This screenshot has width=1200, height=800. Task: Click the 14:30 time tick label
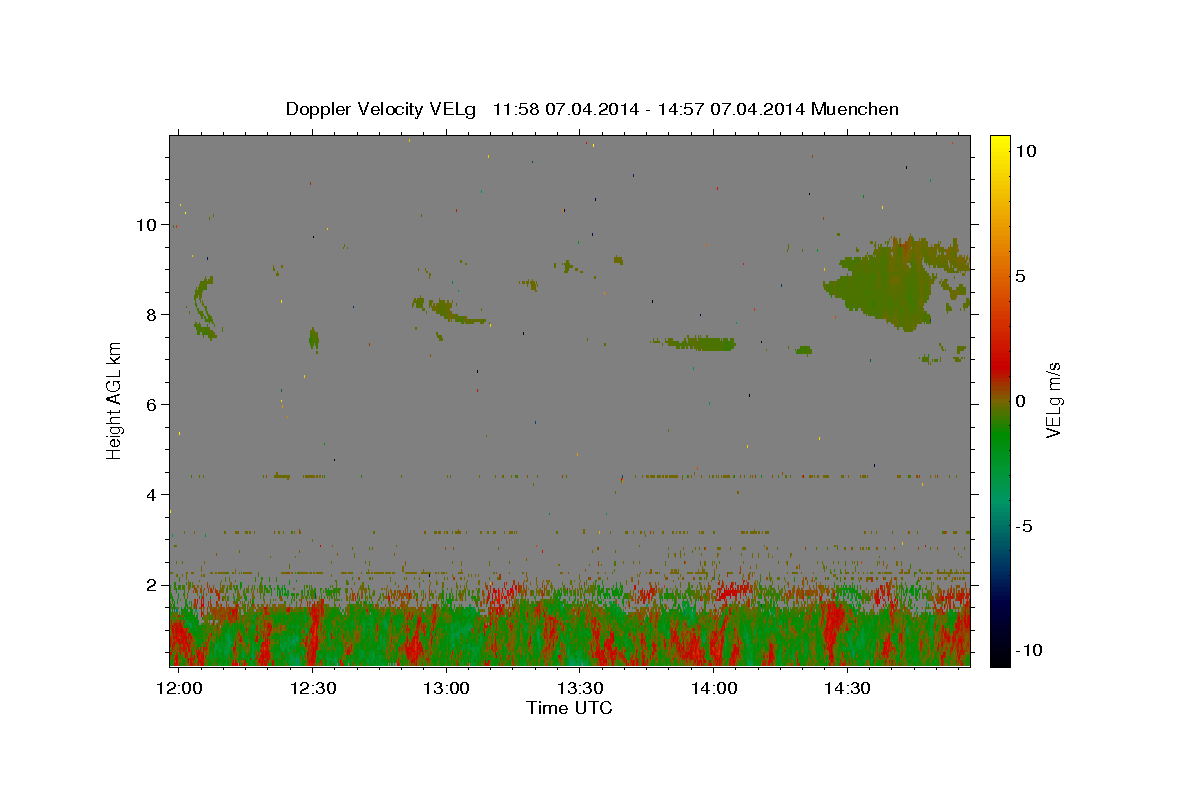tap(847, 688)
